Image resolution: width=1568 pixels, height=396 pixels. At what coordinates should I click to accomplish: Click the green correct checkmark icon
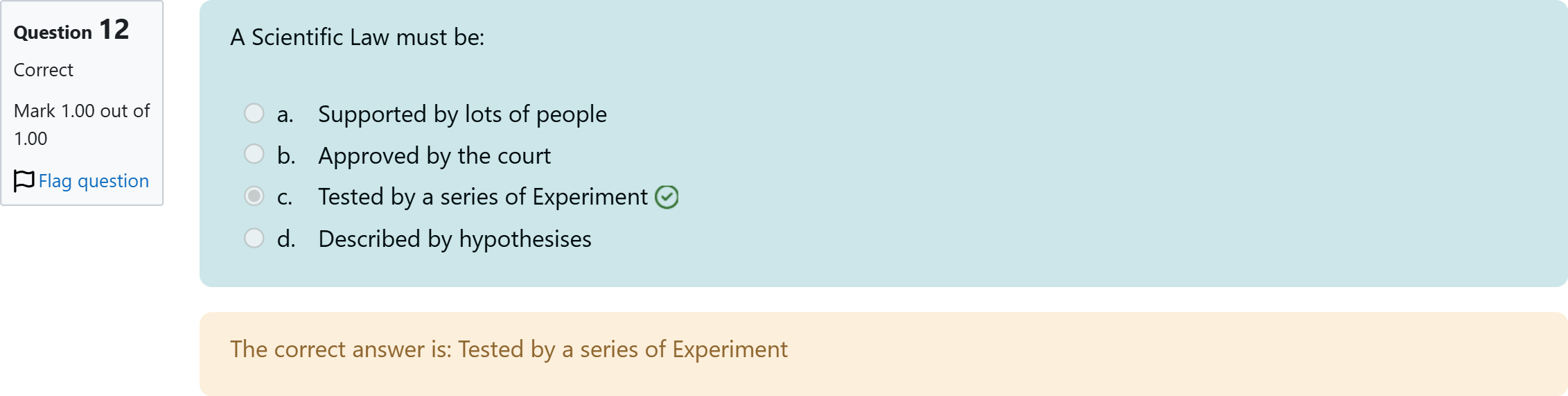pos(667,197)
